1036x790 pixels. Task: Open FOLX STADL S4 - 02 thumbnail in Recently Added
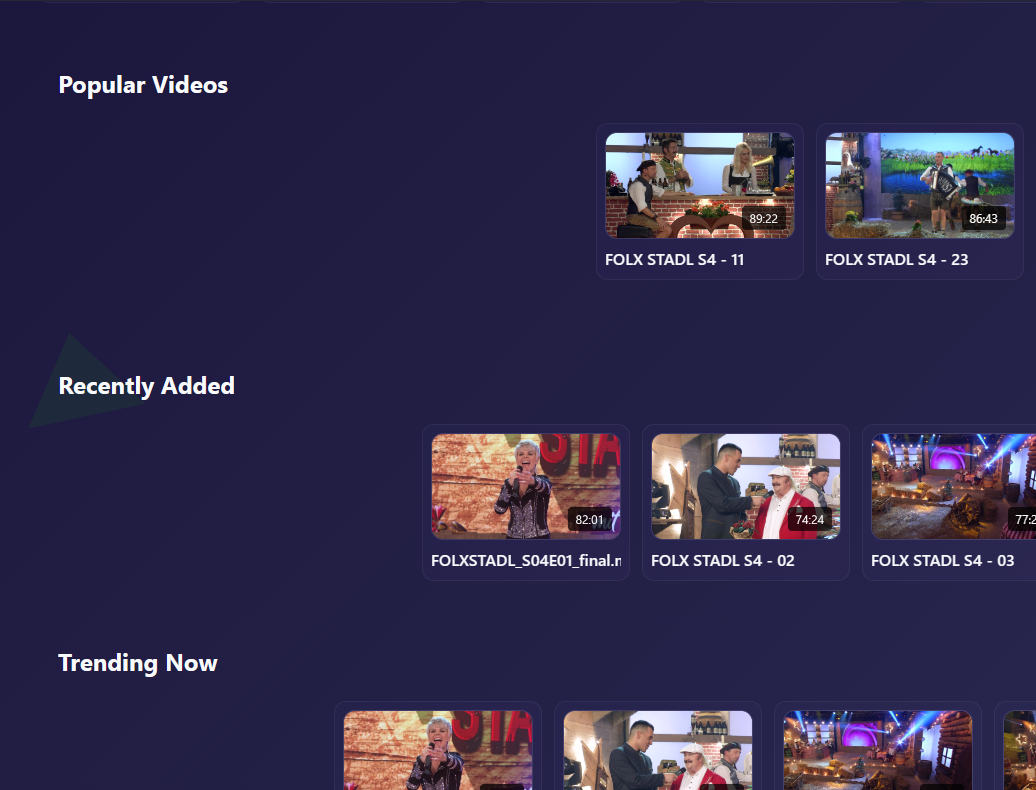pos(746,486)
